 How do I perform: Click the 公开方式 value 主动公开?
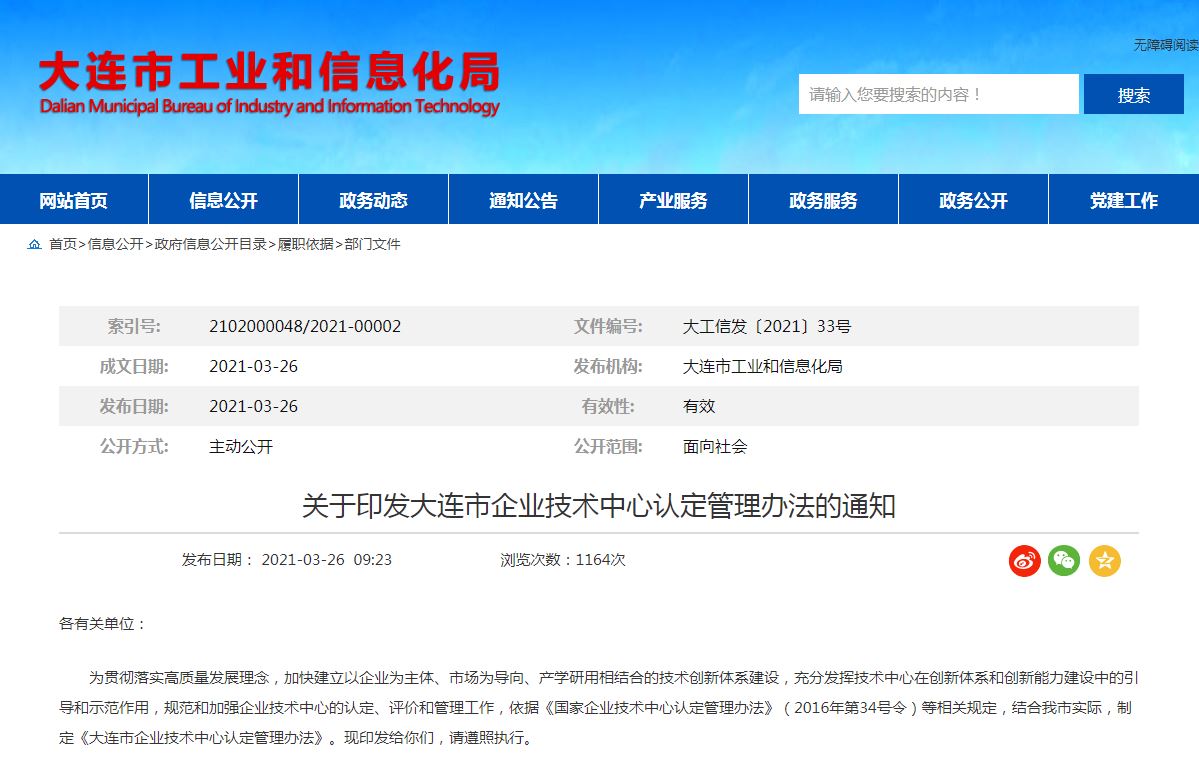point(241,446)
